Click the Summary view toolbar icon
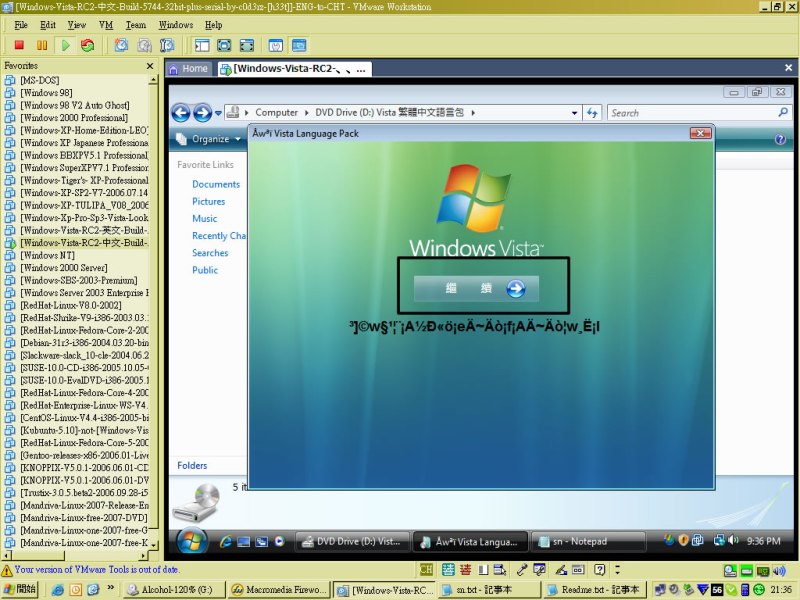Viewport: 800px width, 600px height. (x=276, y=45)
